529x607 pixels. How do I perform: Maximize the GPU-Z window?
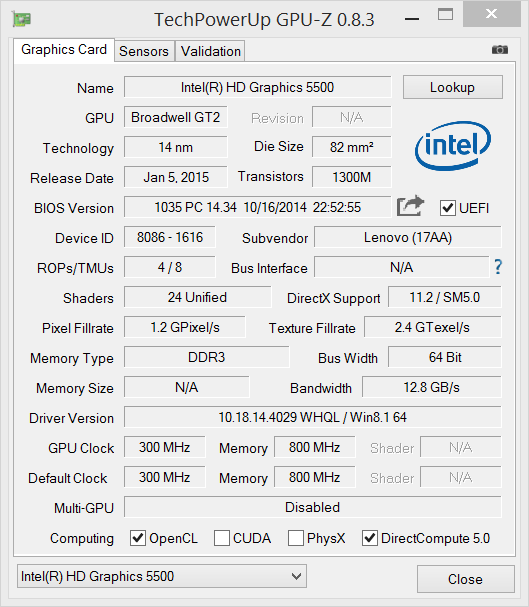(445, 15)
